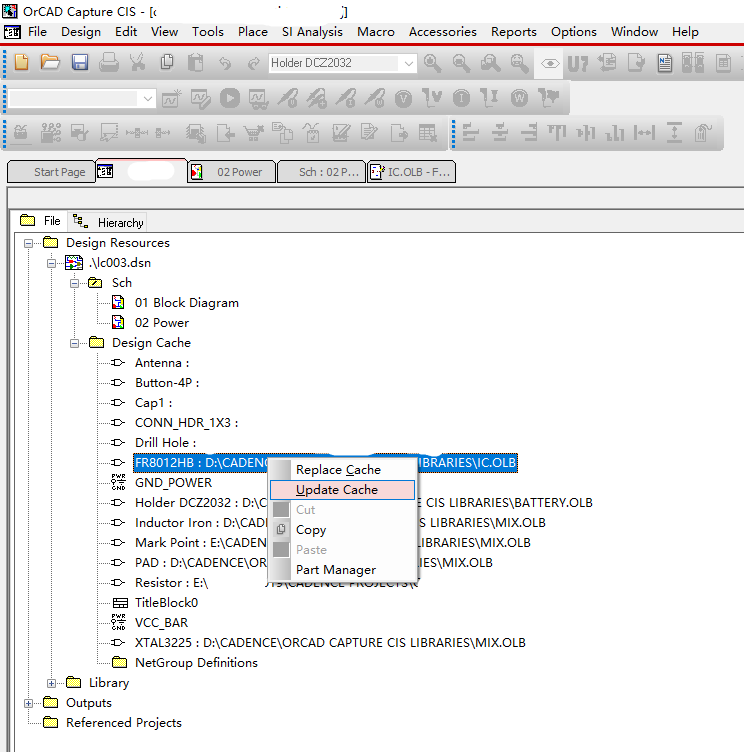Choose Part Manager from context menu

(342, 570)
